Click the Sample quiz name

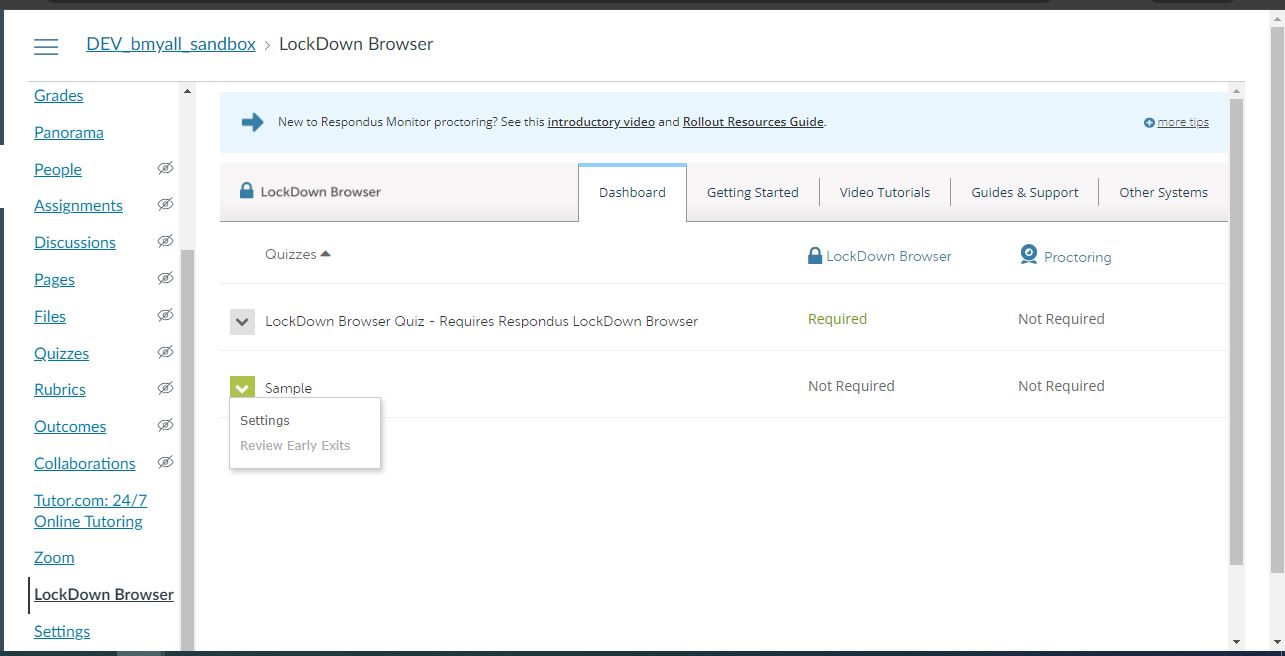pos(288,388)
